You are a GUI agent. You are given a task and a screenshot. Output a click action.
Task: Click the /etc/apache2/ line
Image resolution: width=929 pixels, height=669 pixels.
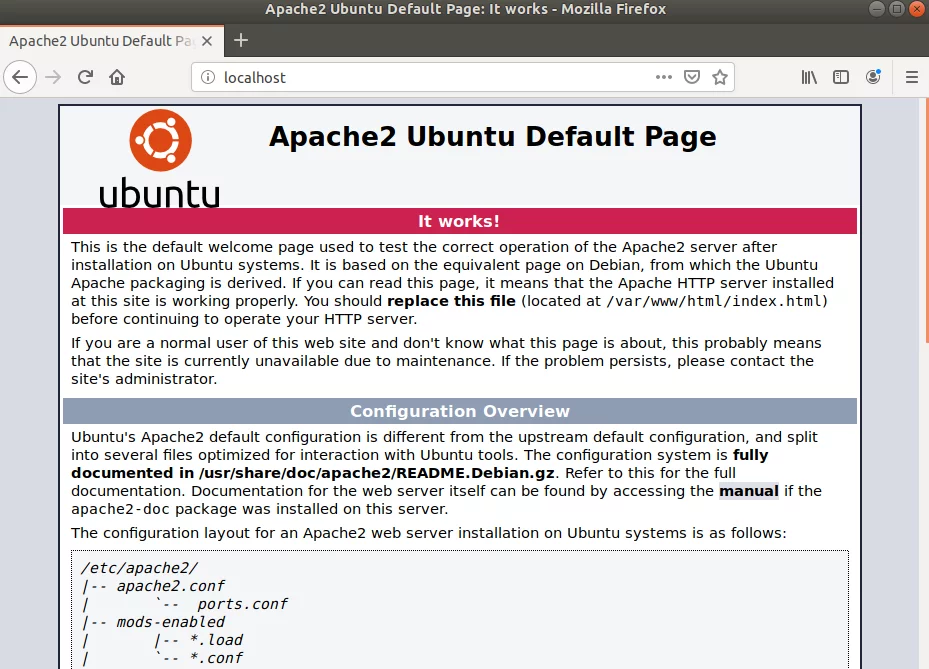[x=139, y=568]
